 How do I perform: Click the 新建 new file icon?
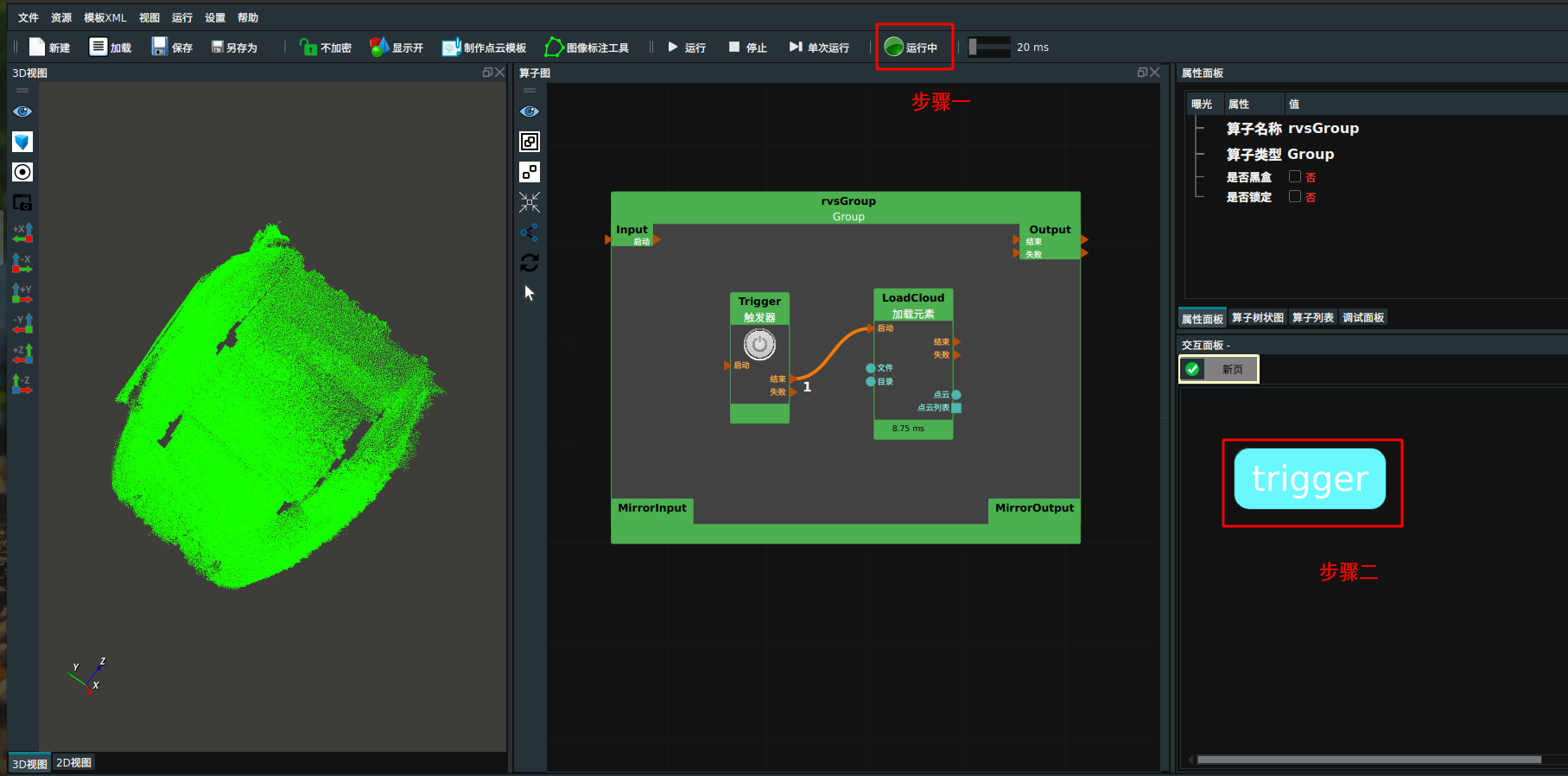pyautogui.click(x=37, y=47)
